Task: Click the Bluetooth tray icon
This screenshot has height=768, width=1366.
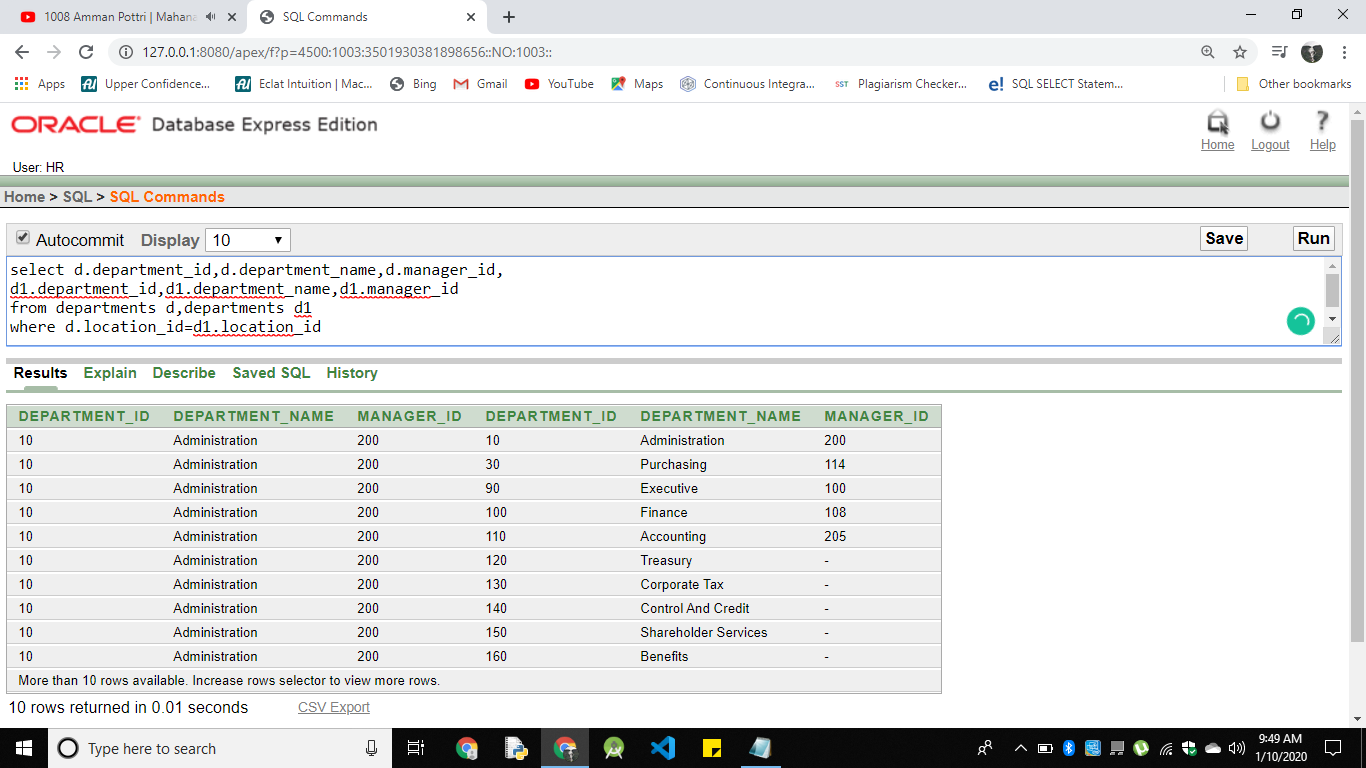Action: [x=1068, y=748]
